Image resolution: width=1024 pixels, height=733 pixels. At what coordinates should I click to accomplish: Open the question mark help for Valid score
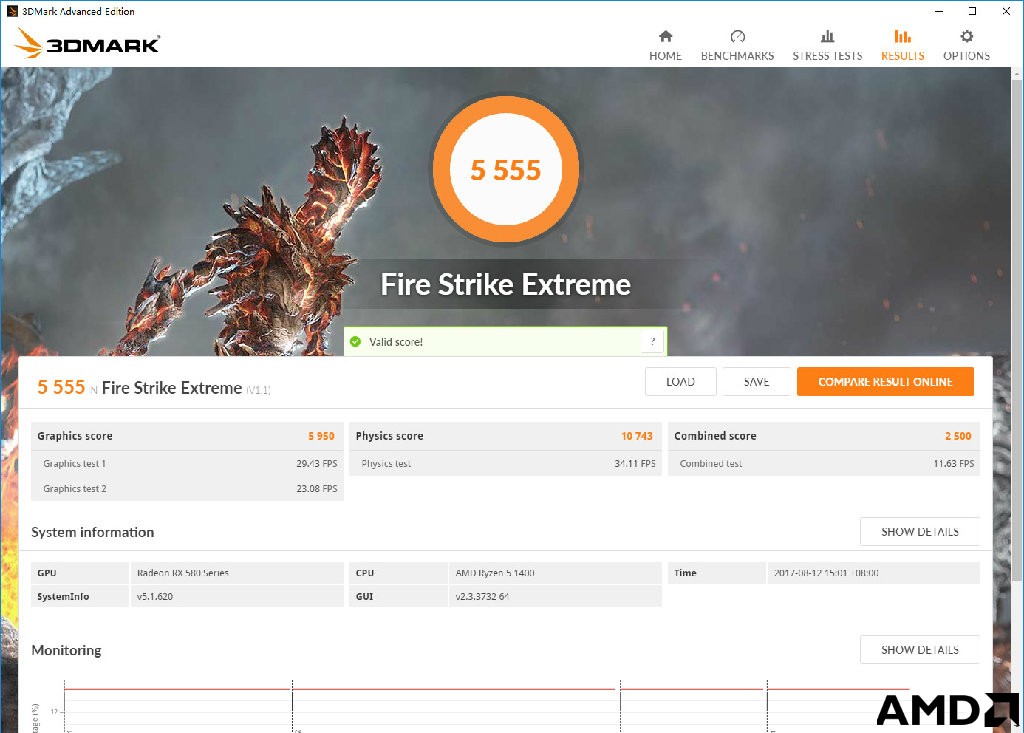(652, 341)
